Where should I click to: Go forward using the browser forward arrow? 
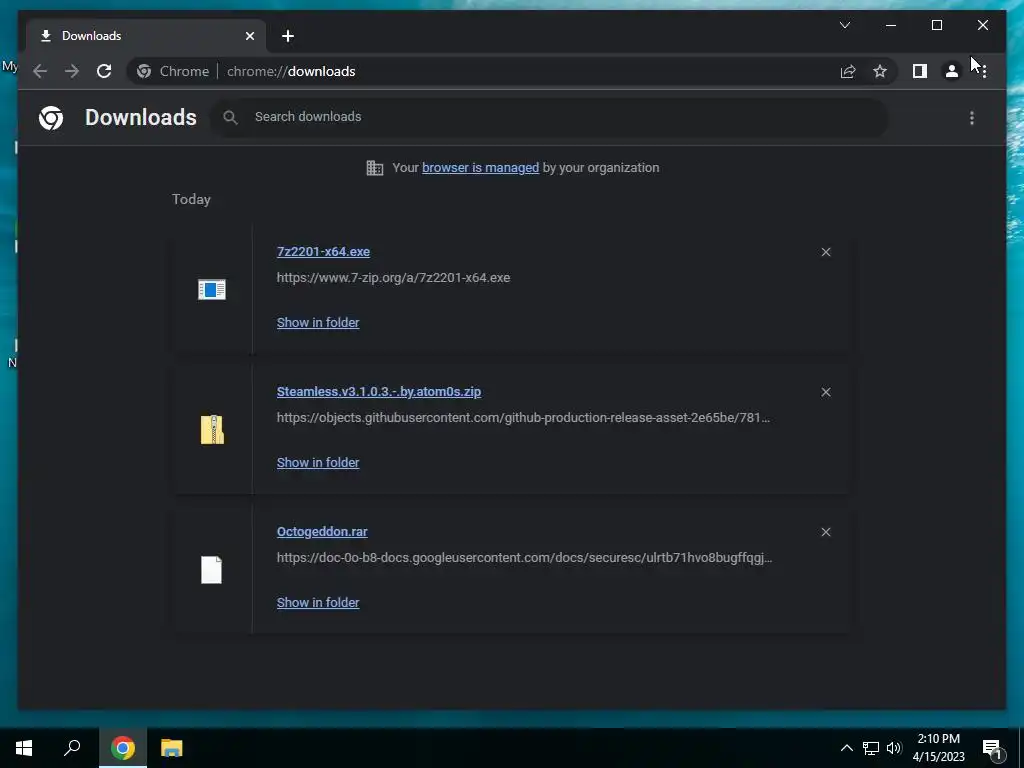pyautogui.click(x=72, y=71)
